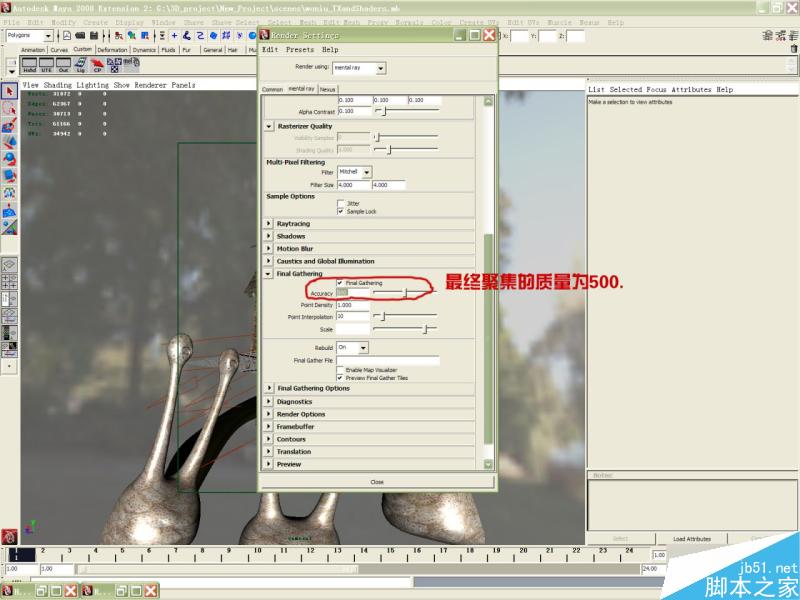The image size is (800, 600).
Task: Select the Universal Manipulator tool
Action: pos(9,193)
